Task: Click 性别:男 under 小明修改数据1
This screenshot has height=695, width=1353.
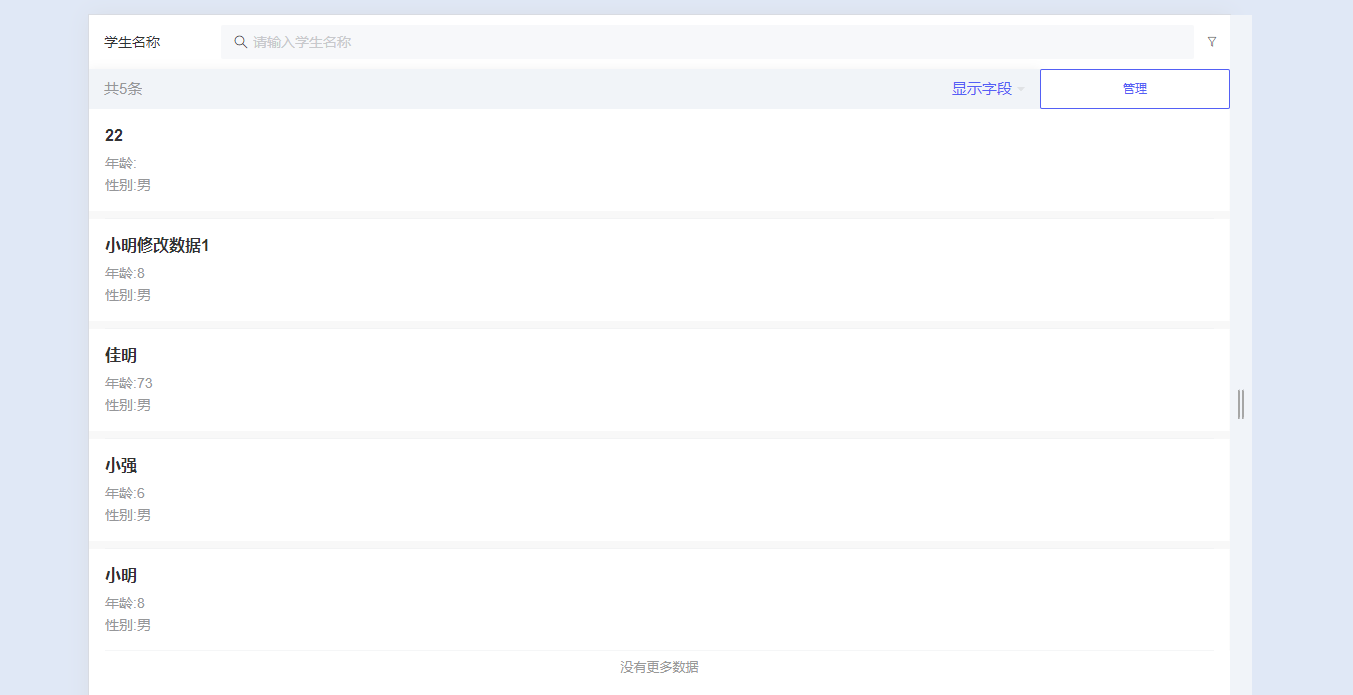Action: (128, 295)
